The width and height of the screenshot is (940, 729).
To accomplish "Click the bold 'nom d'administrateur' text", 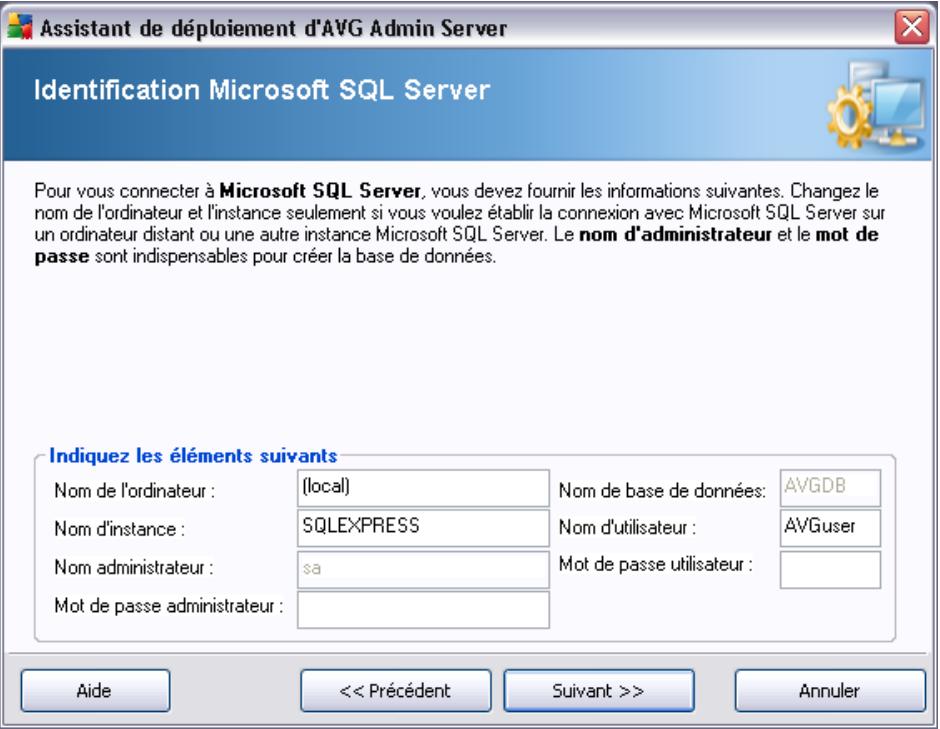I will [x=675, y=234].
